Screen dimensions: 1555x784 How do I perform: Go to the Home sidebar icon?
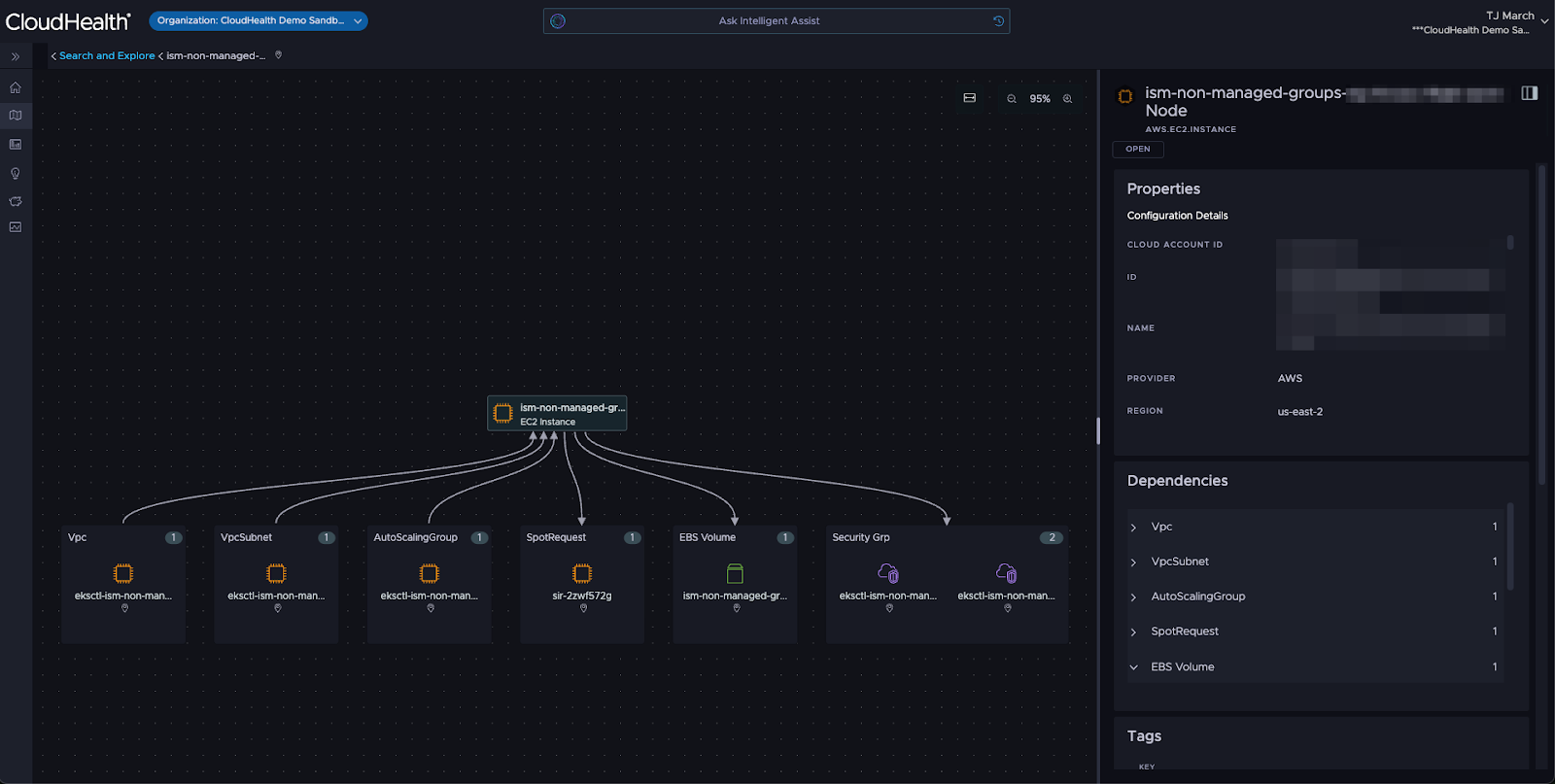click(16, 87)
